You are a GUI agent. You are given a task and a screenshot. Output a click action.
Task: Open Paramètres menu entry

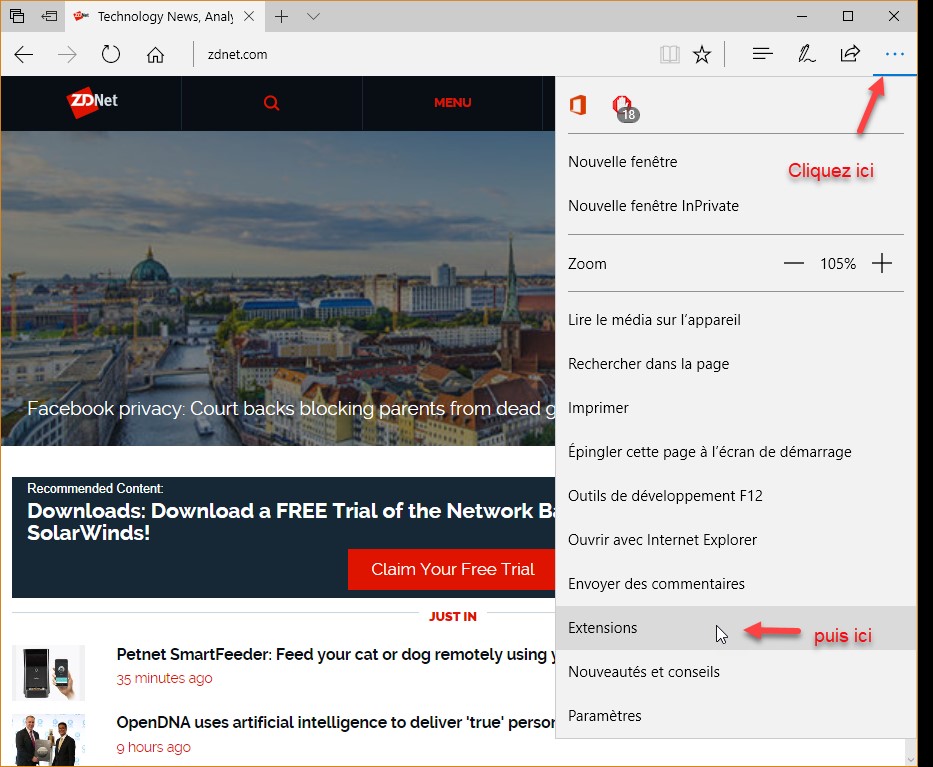(x=605, y=716)
